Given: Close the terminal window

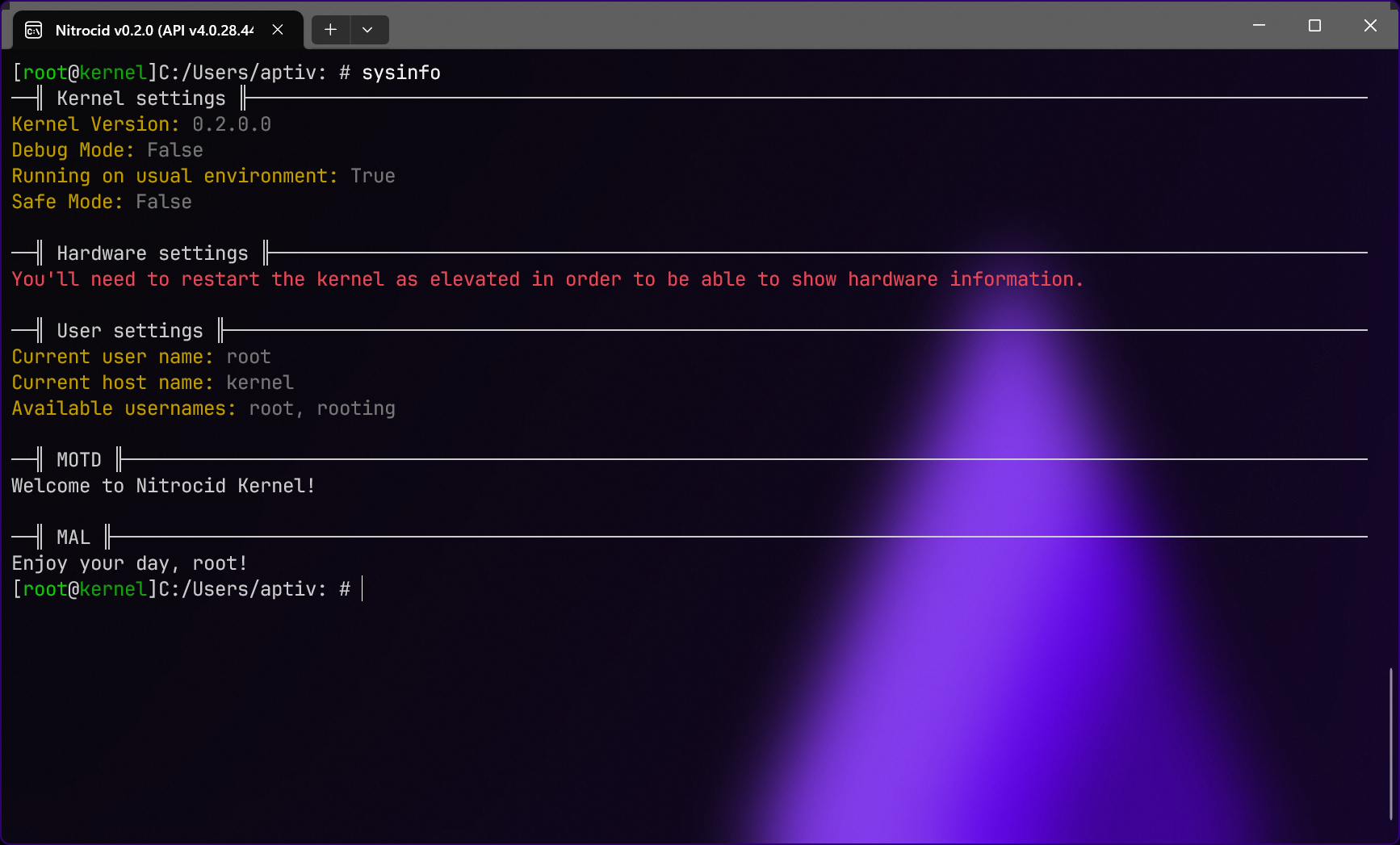Looking at the screenshot, I should pyautogui.click(x=1370, y=26).
